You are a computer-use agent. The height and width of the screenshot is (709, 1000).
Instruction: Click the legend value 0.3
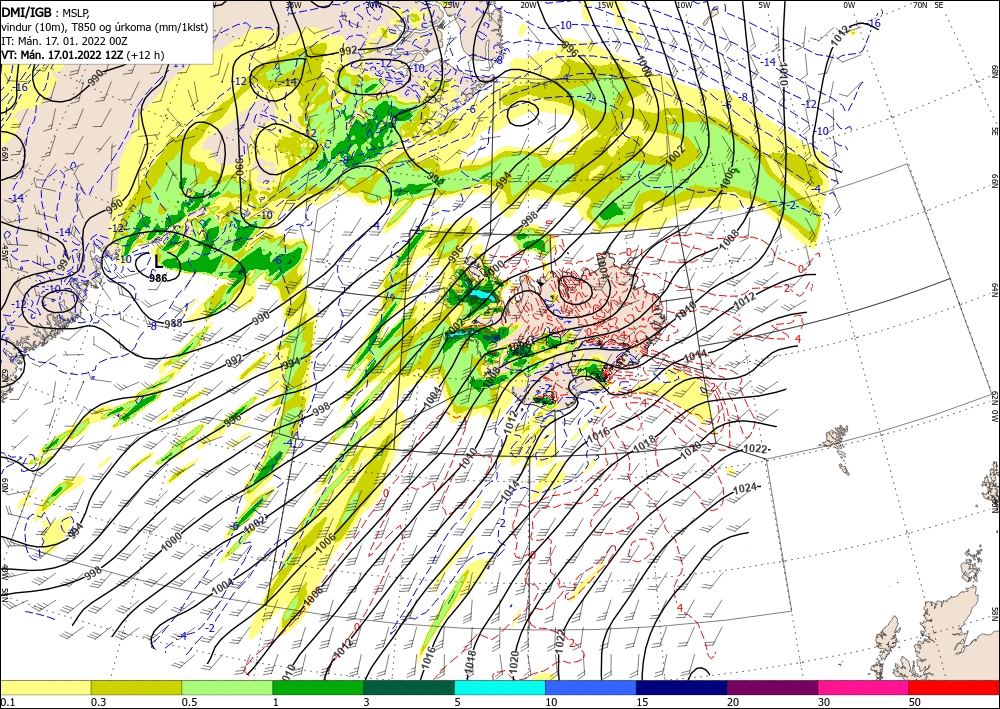pyautogui.click(x=98, y=702)
